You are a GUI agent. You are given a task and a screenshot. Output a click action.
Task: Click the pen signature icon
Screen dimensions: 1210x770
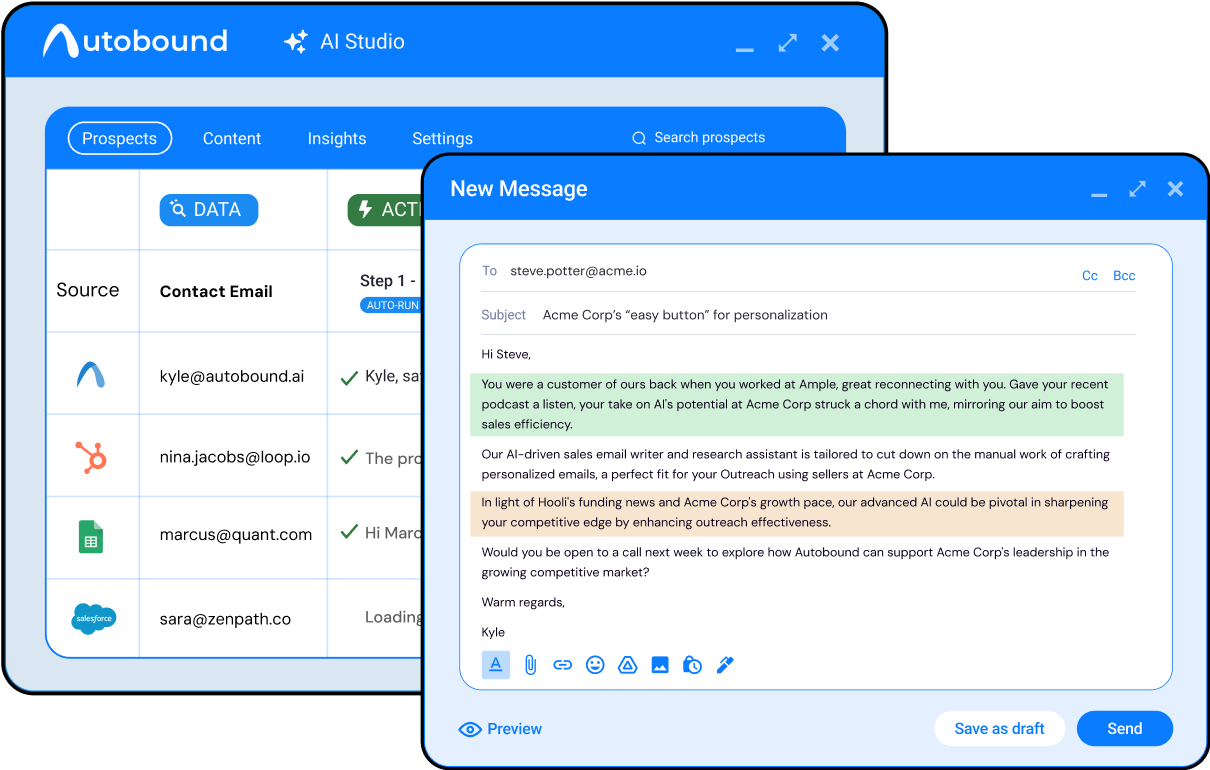pyautogui.click(x=725, y=665)
